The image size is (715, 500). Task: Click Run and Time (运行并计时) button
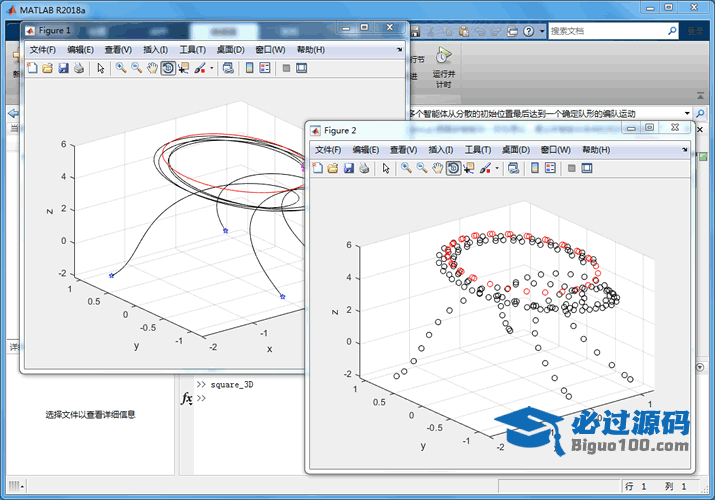coord(443,67)
